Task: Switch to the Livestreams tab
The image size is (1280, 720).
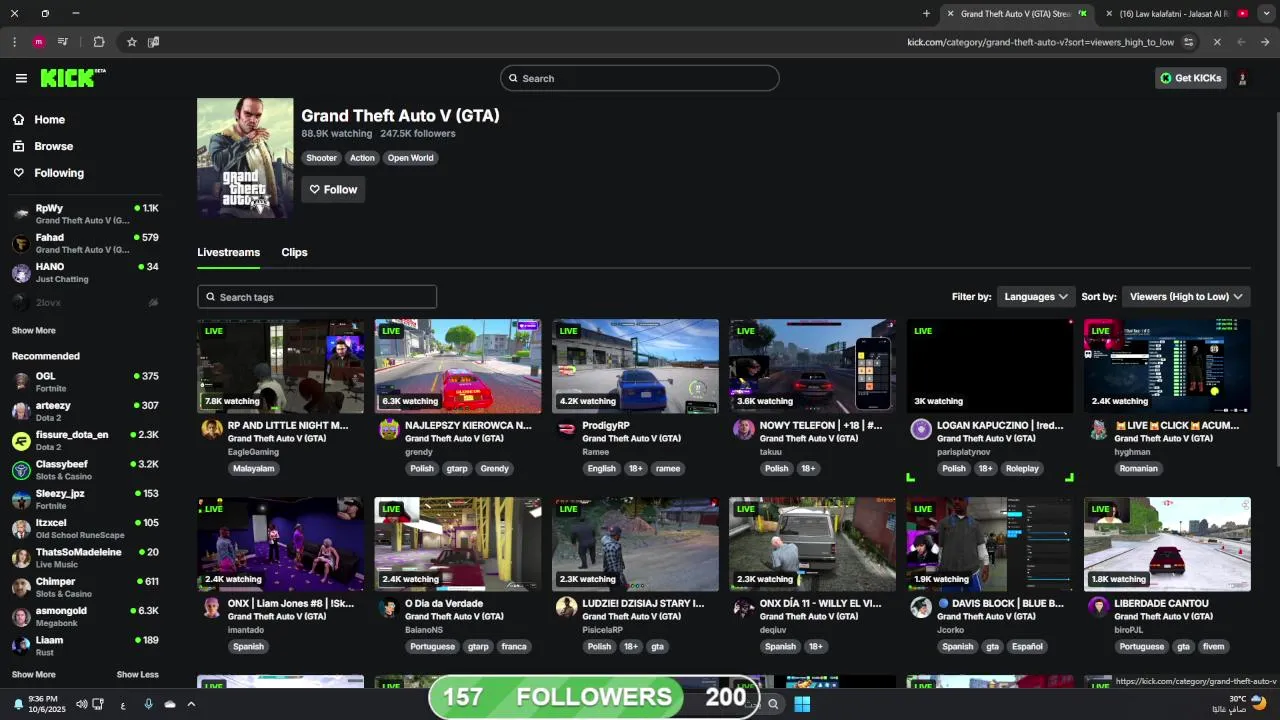Action: tap(228, 252)
